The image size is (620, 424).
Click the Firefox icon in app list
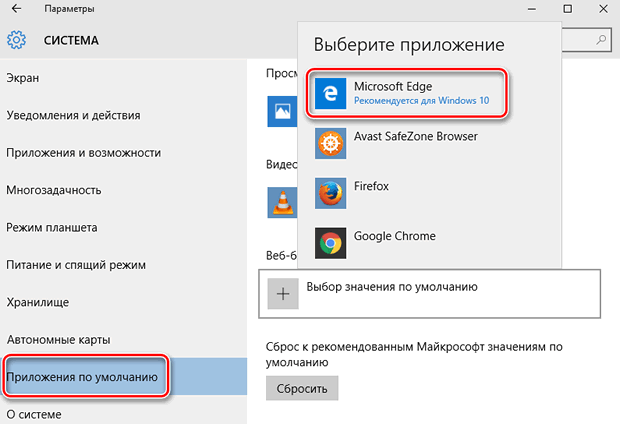coord(332,193)
